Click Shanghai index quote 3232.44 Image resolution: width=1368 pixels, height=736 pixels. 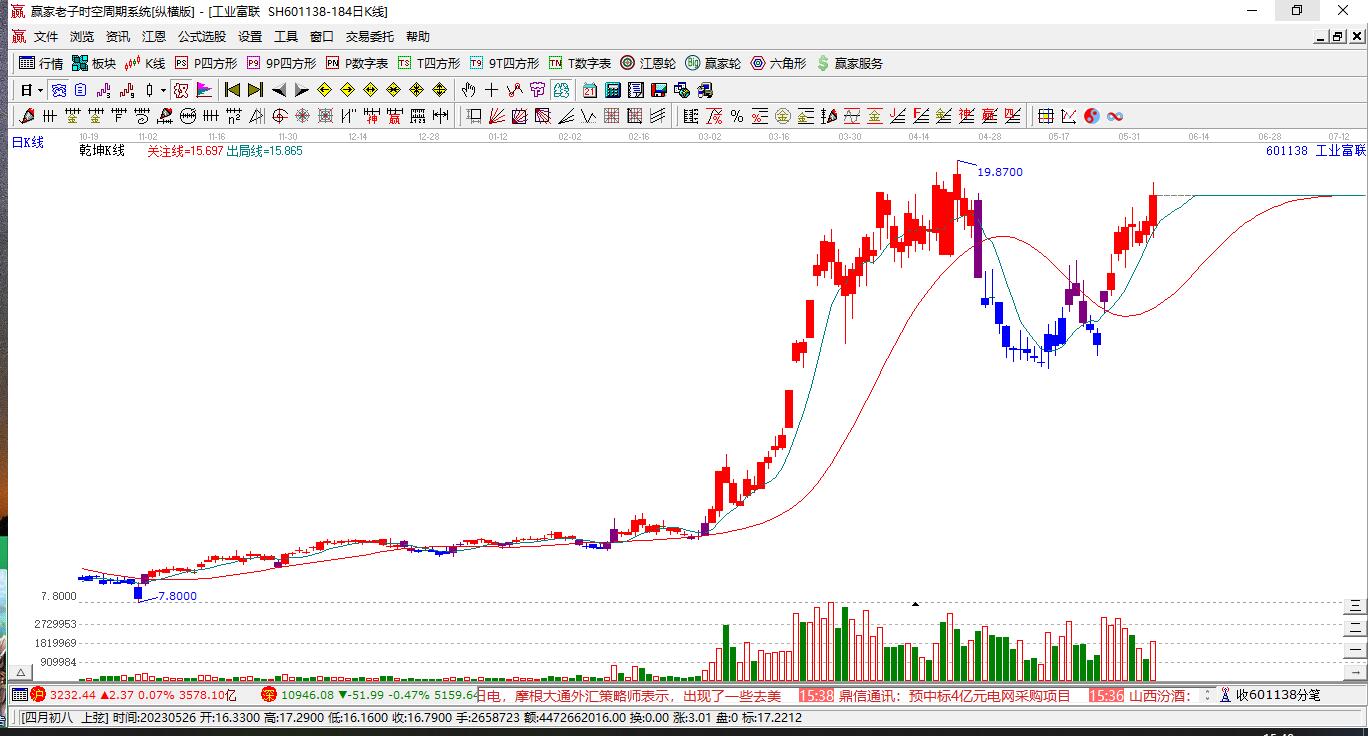tap(72, 695)
